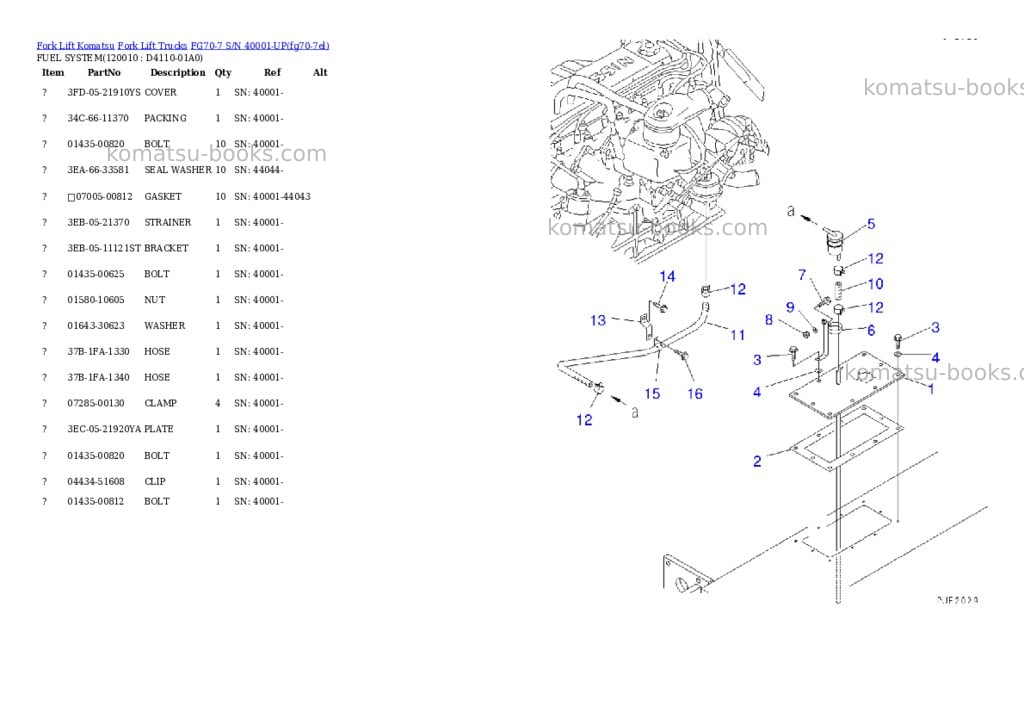The width and height of the screenshot is (1024, 725).
Task: Select part number 01580-10605
Action: coord(95,300)
